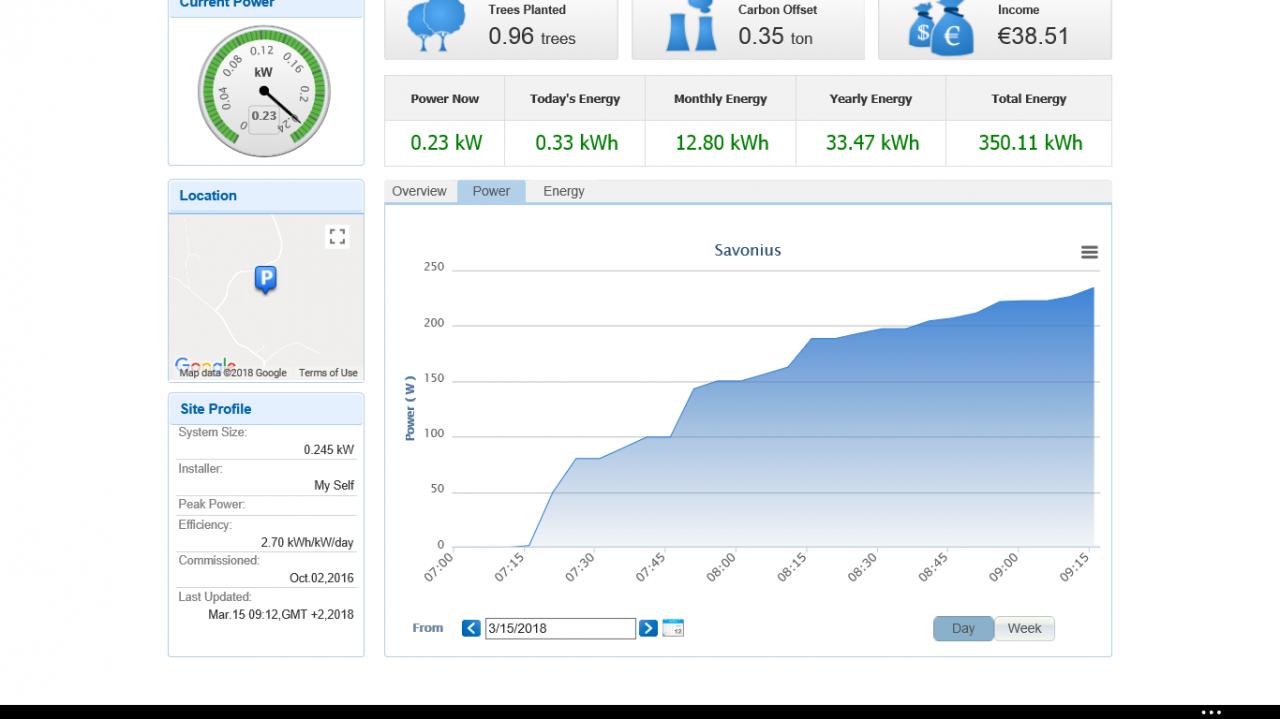1280x719 pixels.
Task: Open the calendar date picker icon
Action: (673, 628)
